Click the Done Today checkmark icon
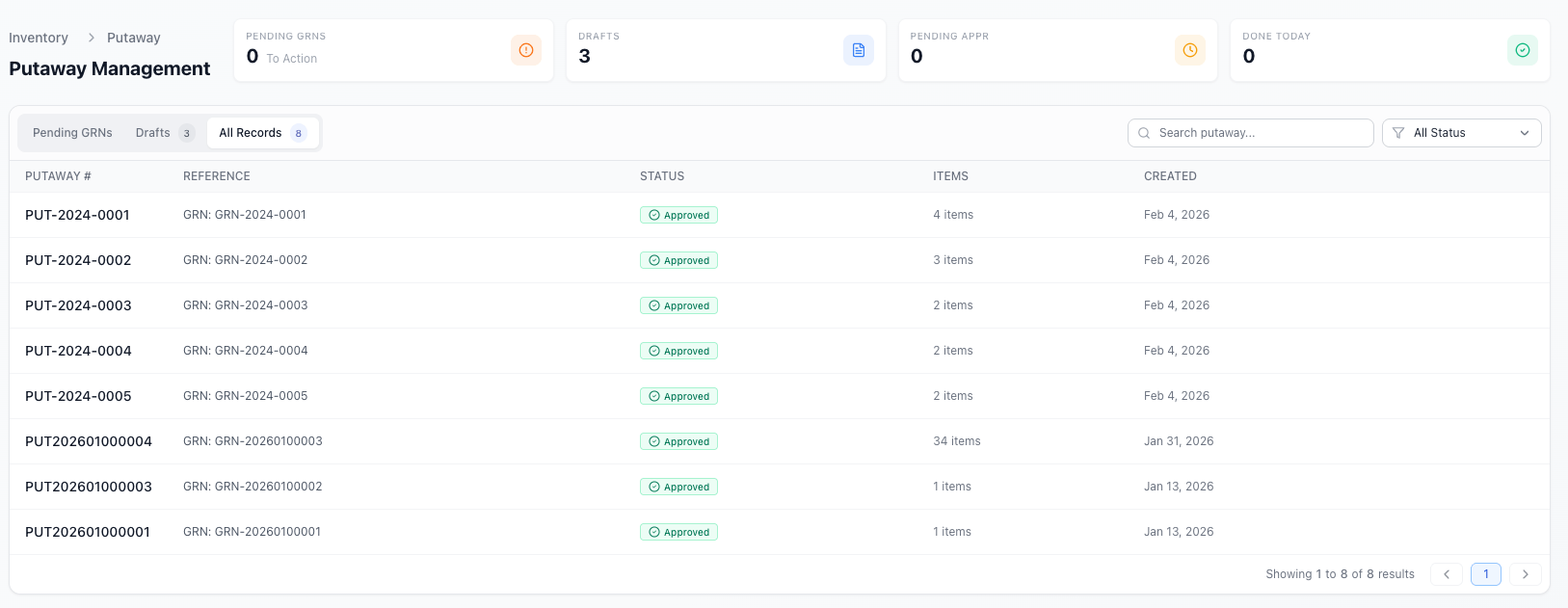 (x=1522, y=50)
